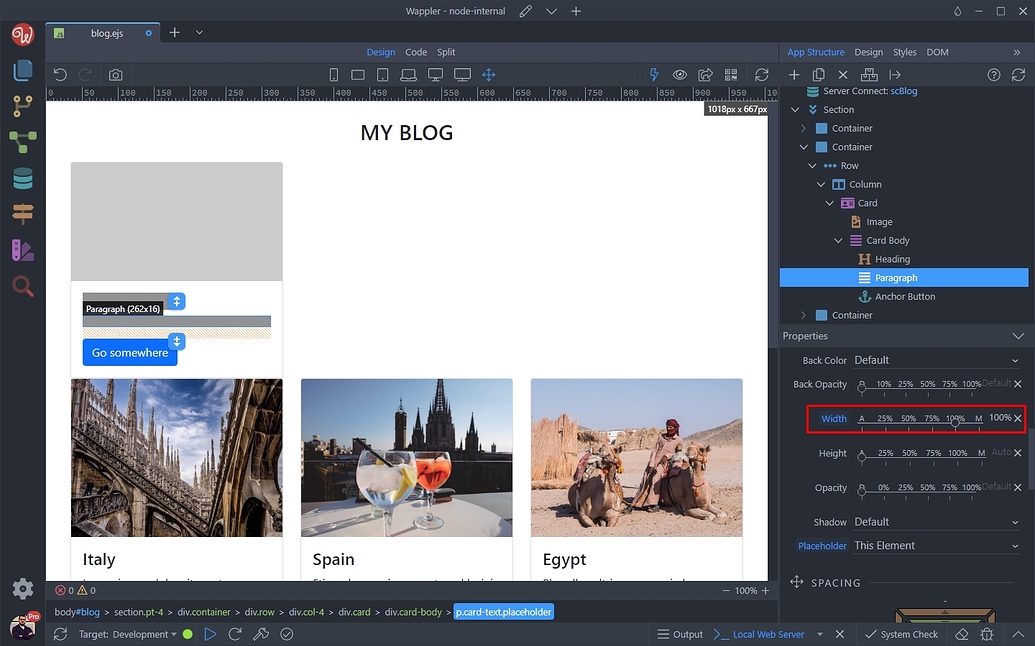Image resolution: width=1035 pixels, height=646 pixels.
Task: Set the Width property to 50%
Action: 908,419
